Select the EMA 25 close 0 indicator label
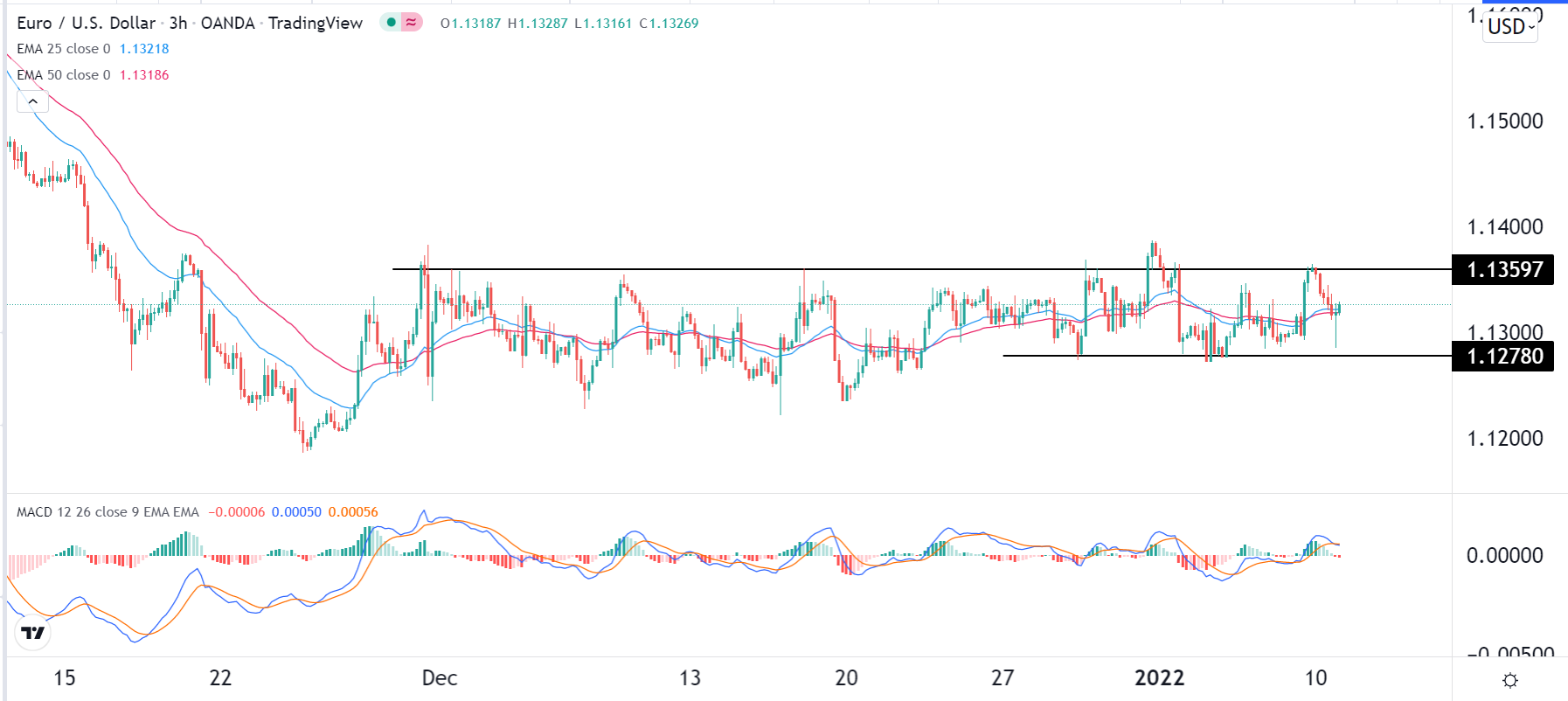Image resolution: width=1568 pixels, height=701 pixels. [x=64, y=49]
